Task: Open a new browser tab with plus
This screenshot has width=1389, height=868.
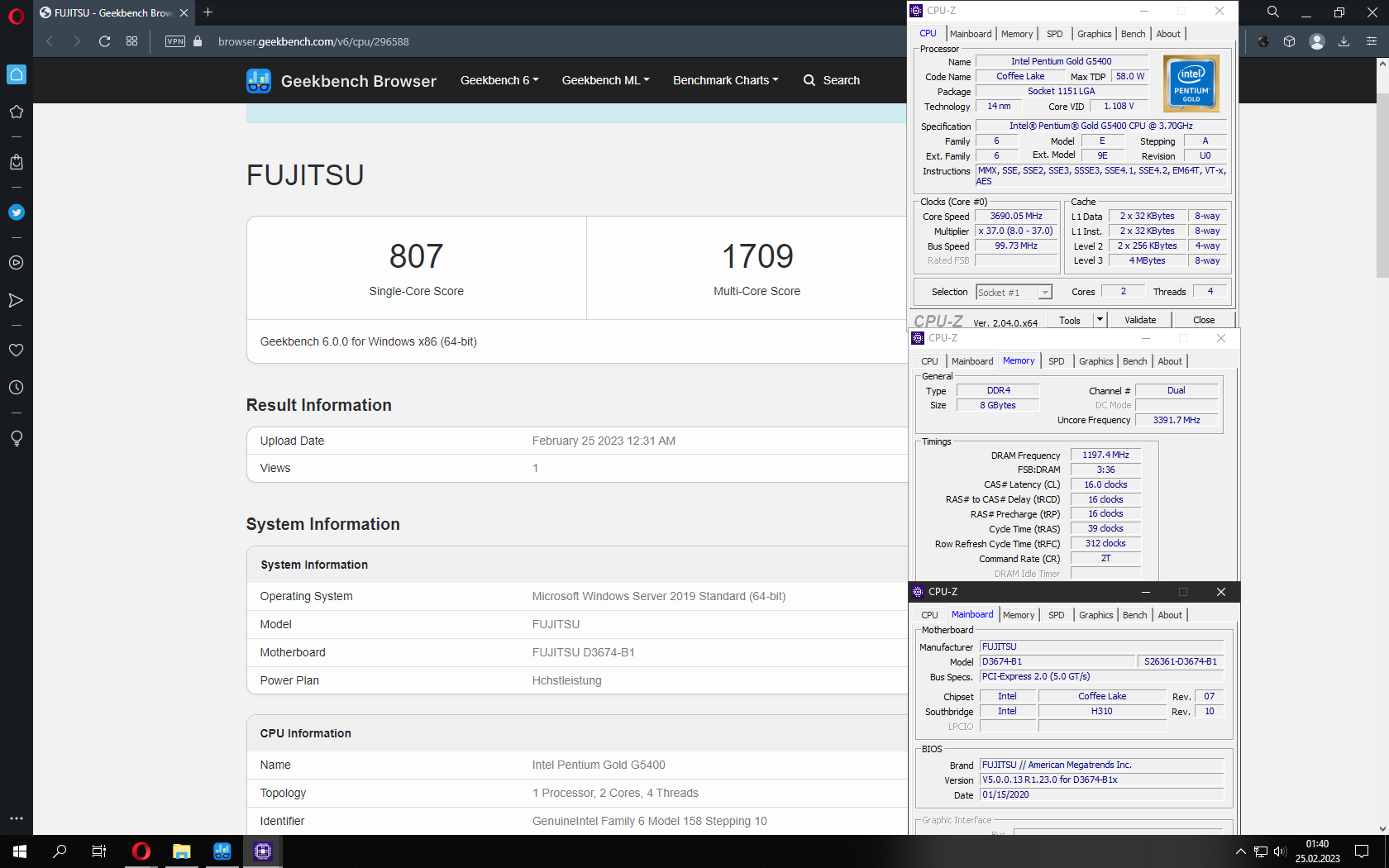Action: click(208, 12)
